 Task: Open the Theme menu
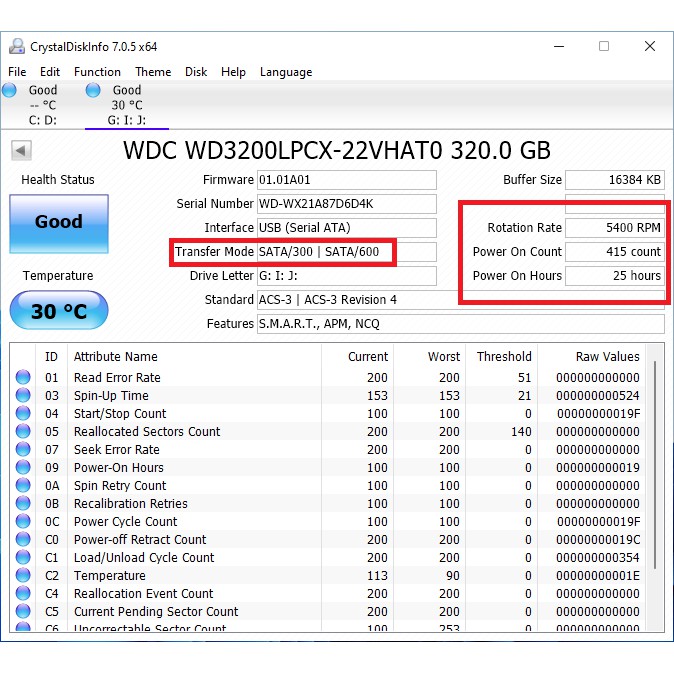tap(153, 72)
